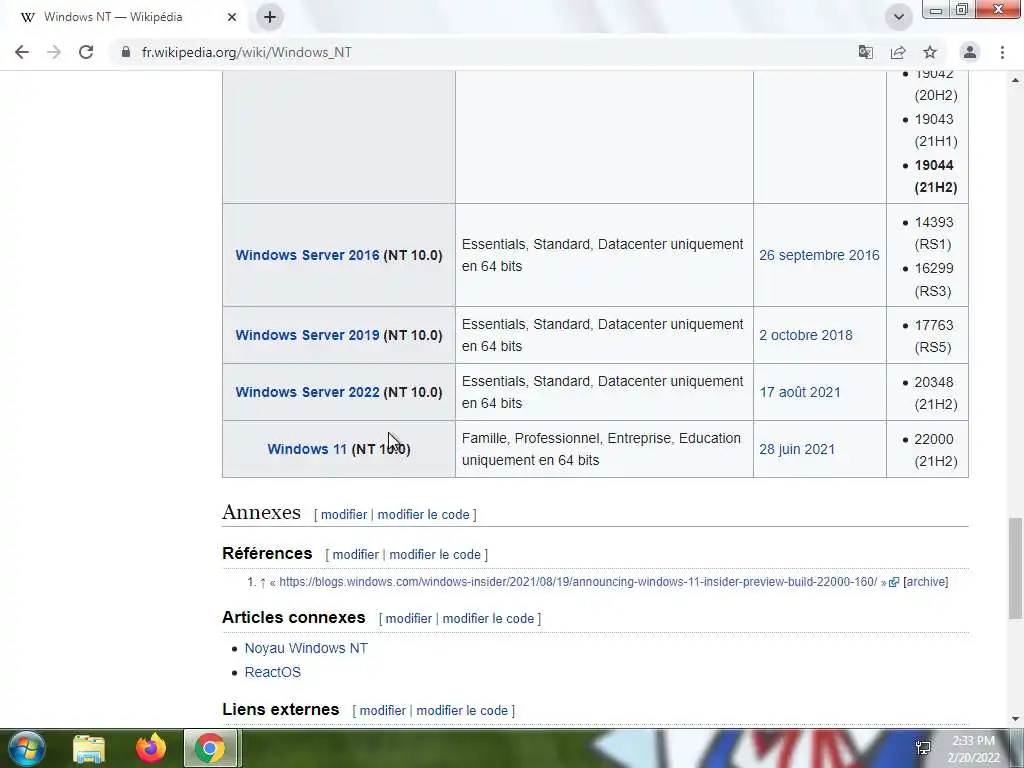Select the 20348 (21H2) build text

click(935, 393)
